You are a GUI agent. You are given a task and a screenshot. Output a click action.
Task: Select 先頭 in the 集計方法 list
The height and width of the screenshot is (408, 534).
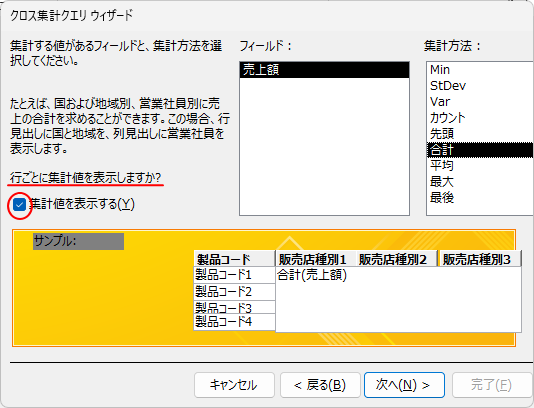point(480,134)
